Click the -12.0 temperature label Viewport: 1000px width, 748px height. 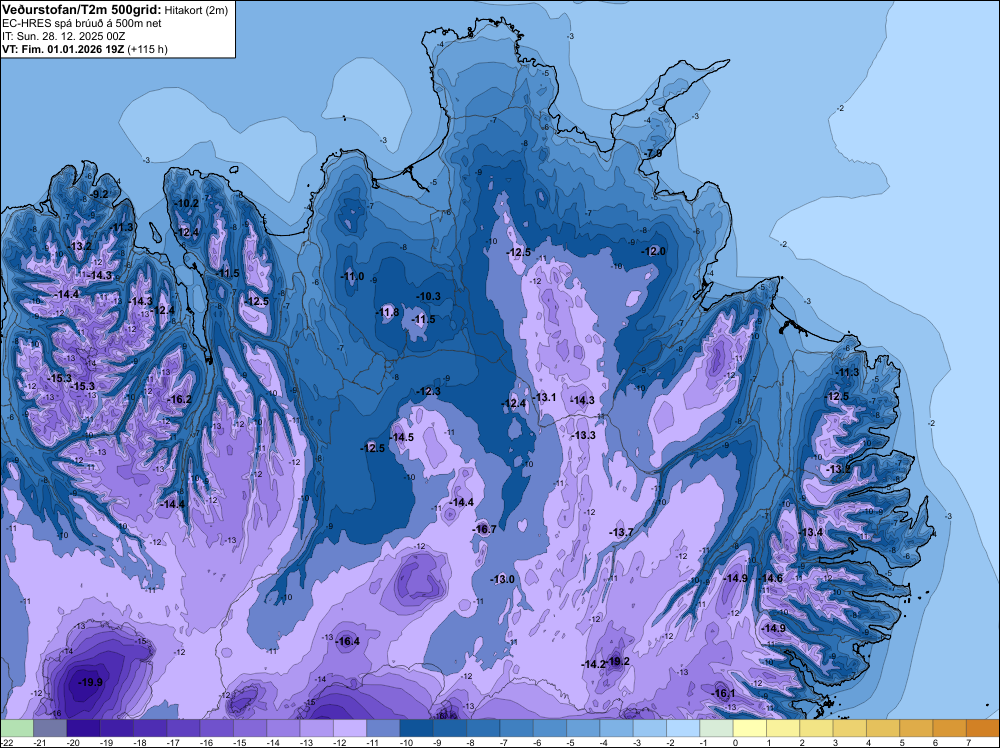[654, 251]
